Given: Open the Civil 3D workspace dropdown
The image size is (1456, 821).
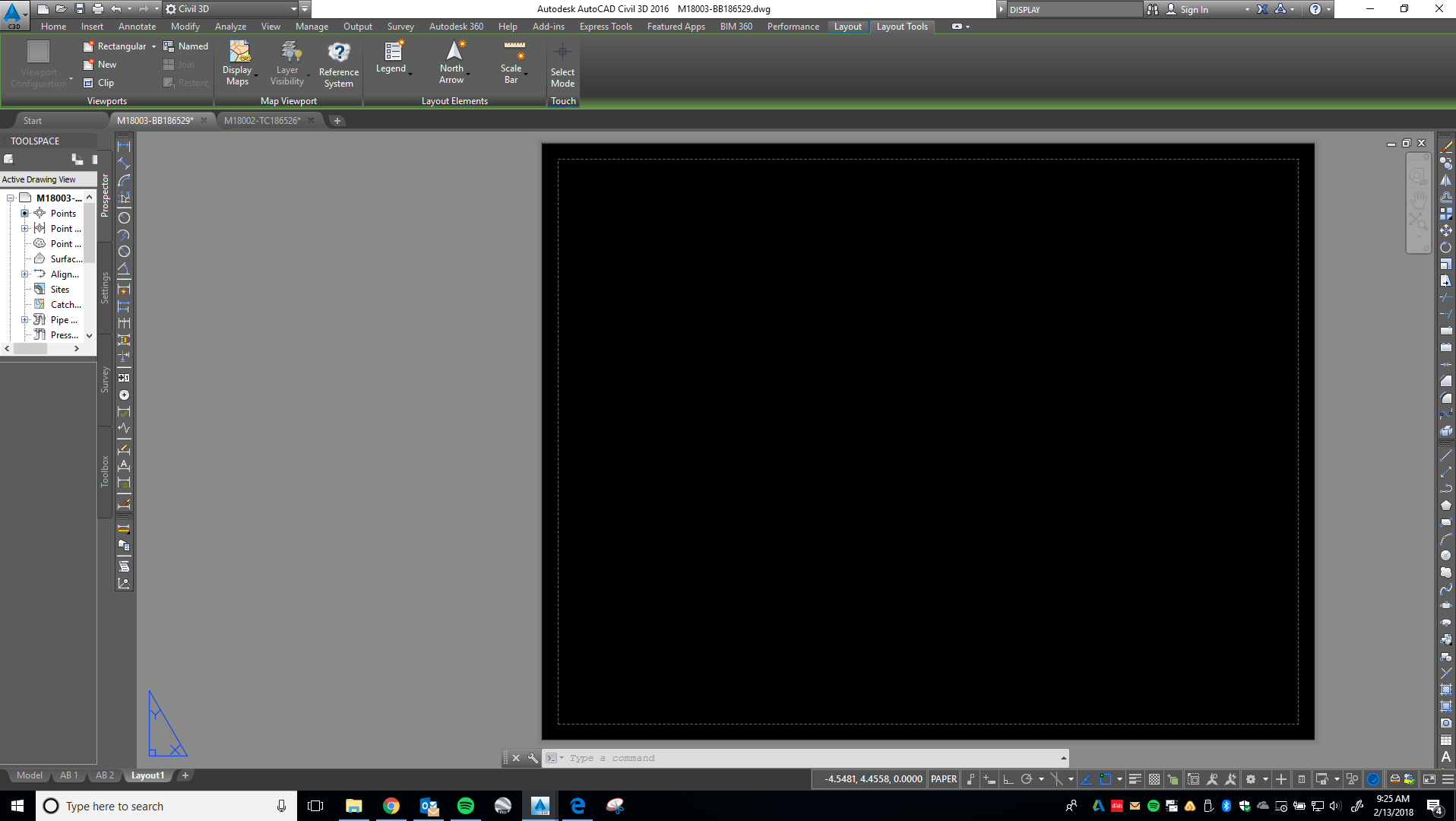Looking at the screenshot, I should click(x=231, y=9).
